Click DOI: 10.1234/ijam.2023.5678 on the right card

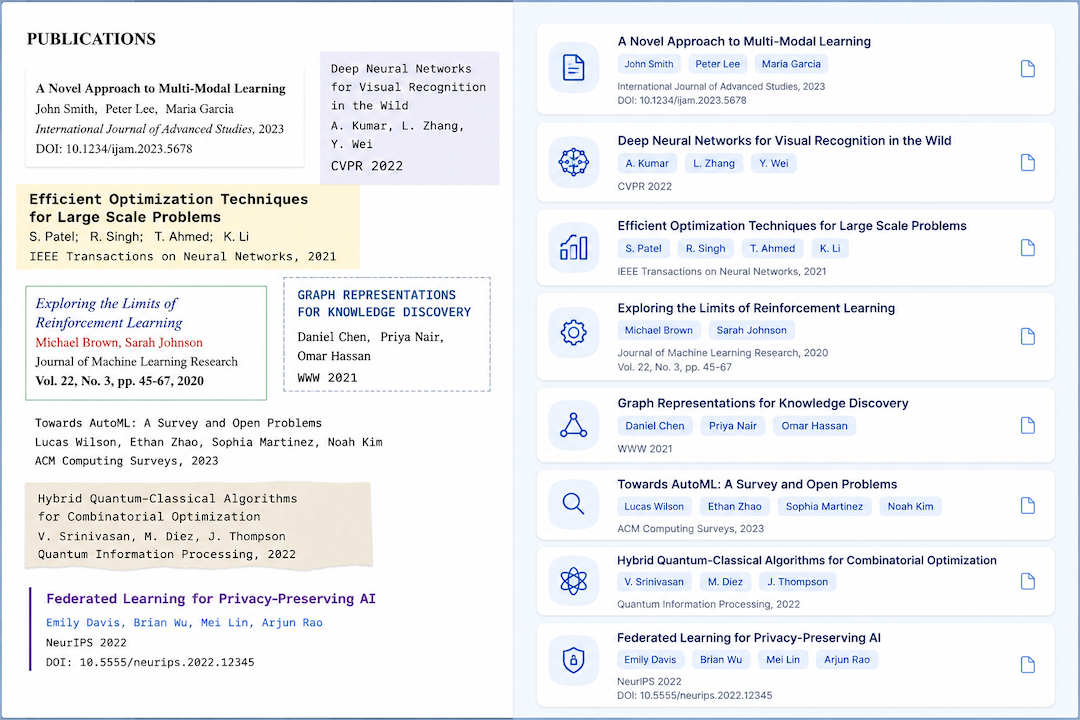[x=682, y=101]
